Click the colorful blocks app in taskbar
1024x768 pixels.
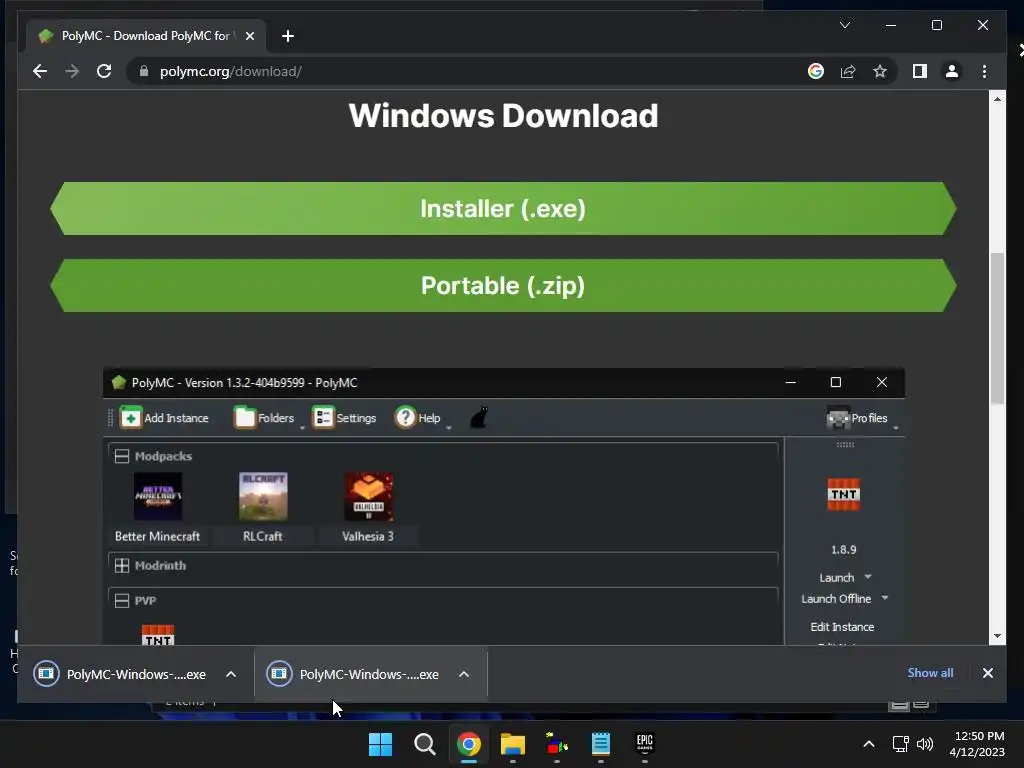click(556, 744)
